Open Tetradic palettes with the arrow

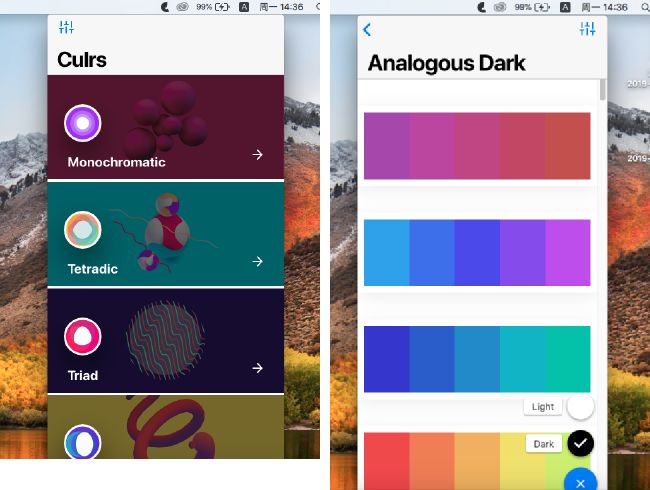[x=257, y=262]
